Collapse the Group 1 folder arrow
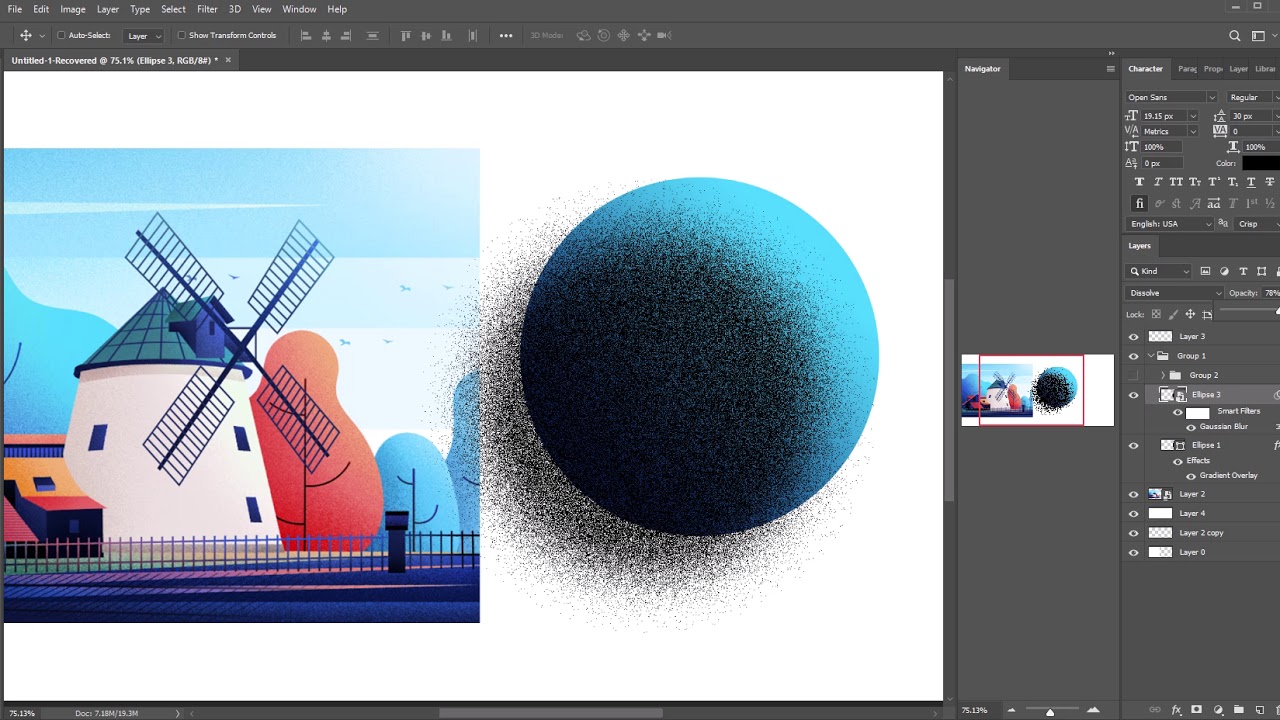Screen dimensions: 1280x720 [1151, 356]
